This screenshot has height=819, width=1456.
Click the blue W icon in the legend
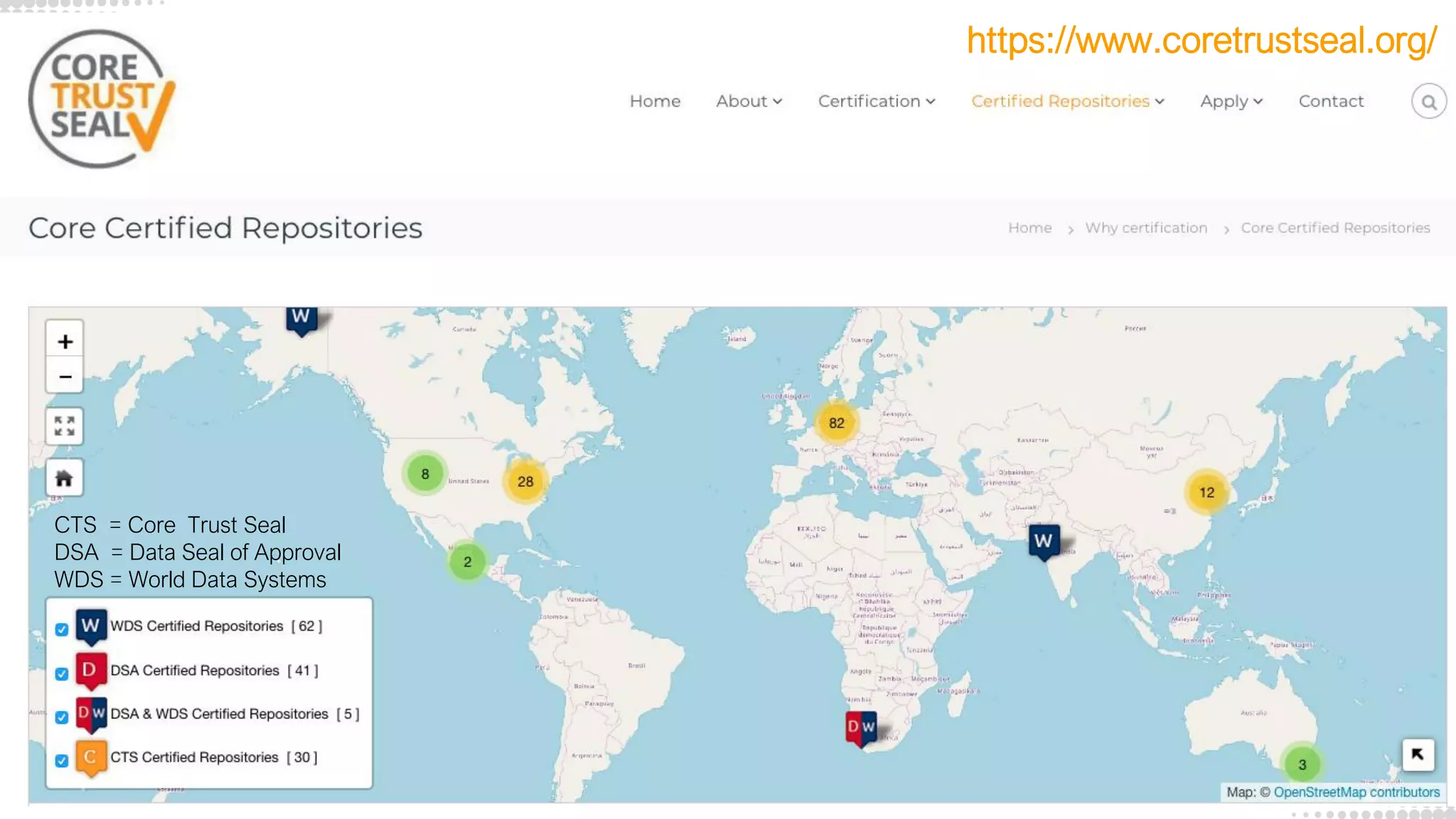click(x=91, y=626)
